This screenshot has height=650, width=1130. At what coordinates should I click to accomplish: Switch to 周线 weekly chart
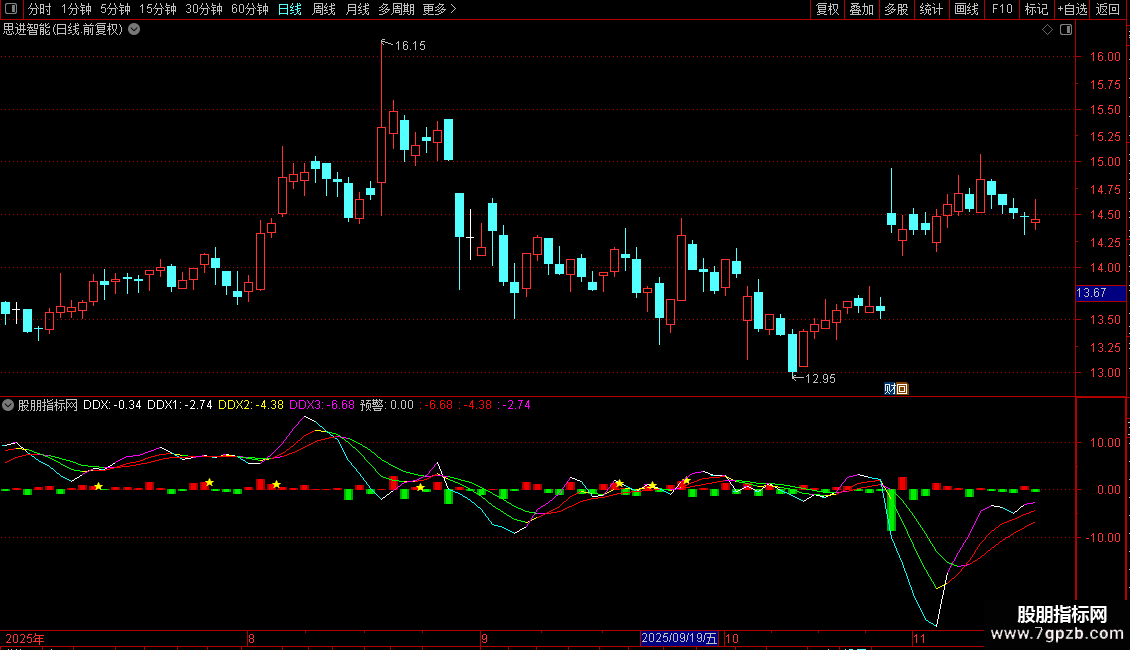point(324,9)
